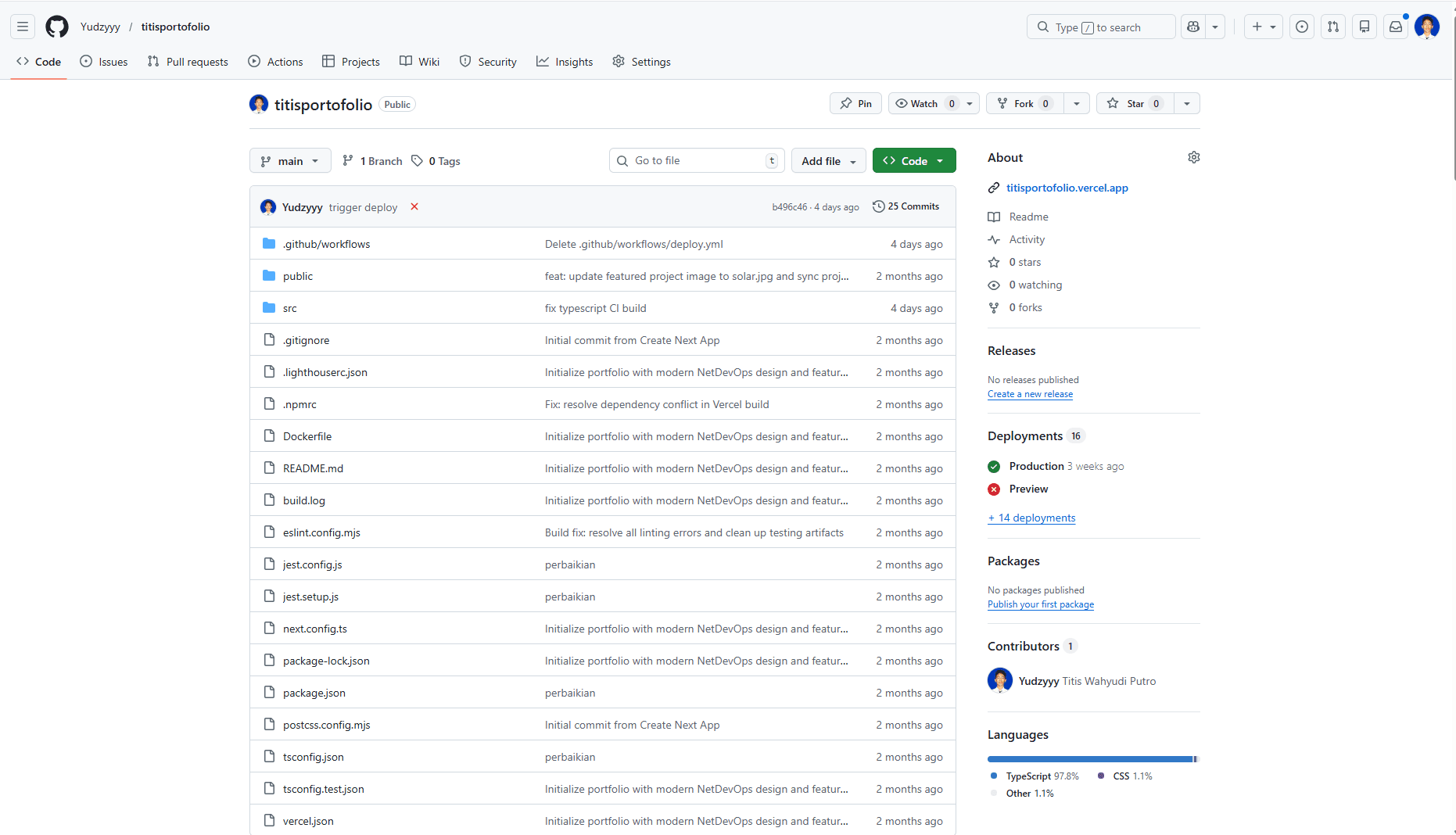Expand the green Code dropdown
The width and height of the screenshot is (1456, 835).
pos(913,160)
